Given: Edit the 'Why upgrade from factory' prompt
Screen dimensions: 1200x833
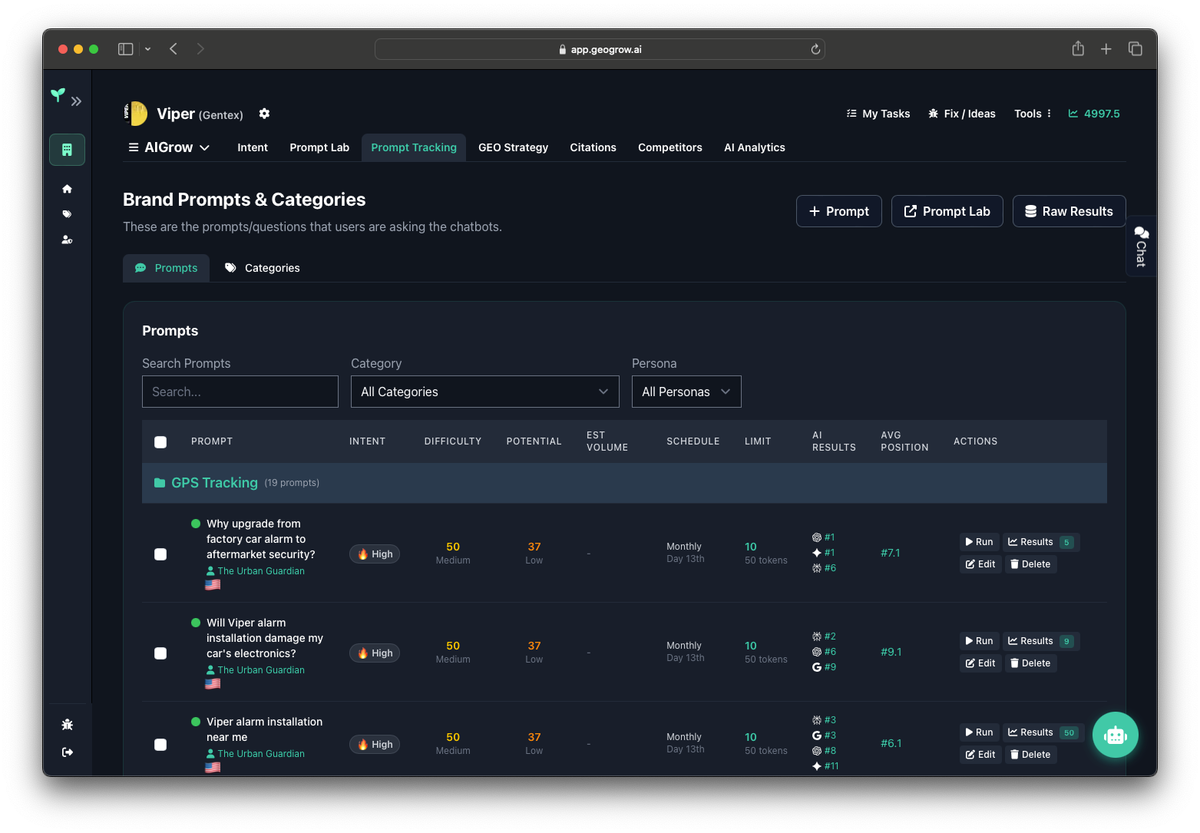Looking at the screenshot, I should click(980, 564).
